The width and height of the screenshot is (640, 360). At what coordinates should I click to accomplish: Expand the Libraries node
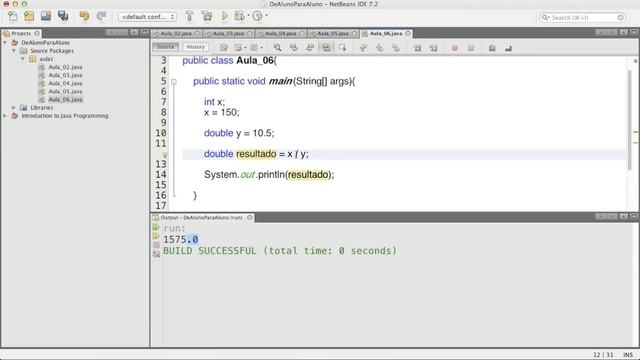(14, 107)
